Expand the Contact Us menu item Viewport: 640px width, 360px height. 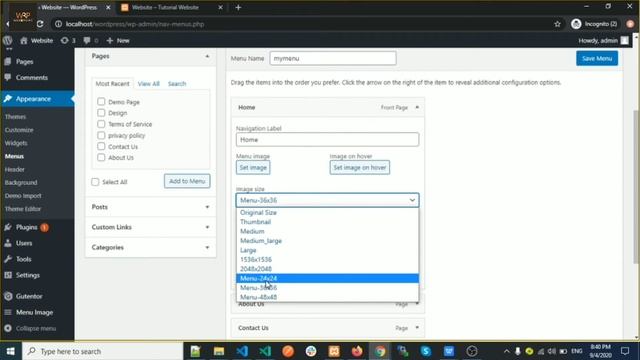tap(417, 328)
